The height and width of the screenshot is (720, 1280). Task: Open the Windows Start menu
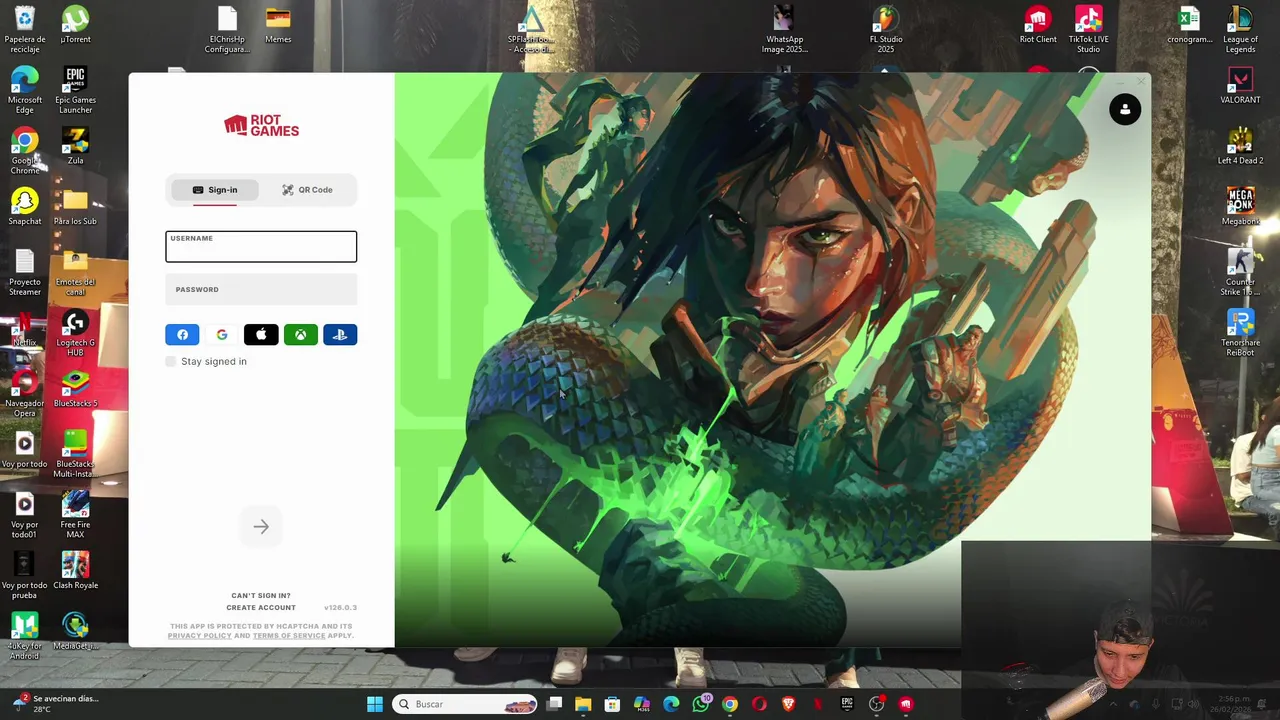pyautogui.click(x=375, y=704)
